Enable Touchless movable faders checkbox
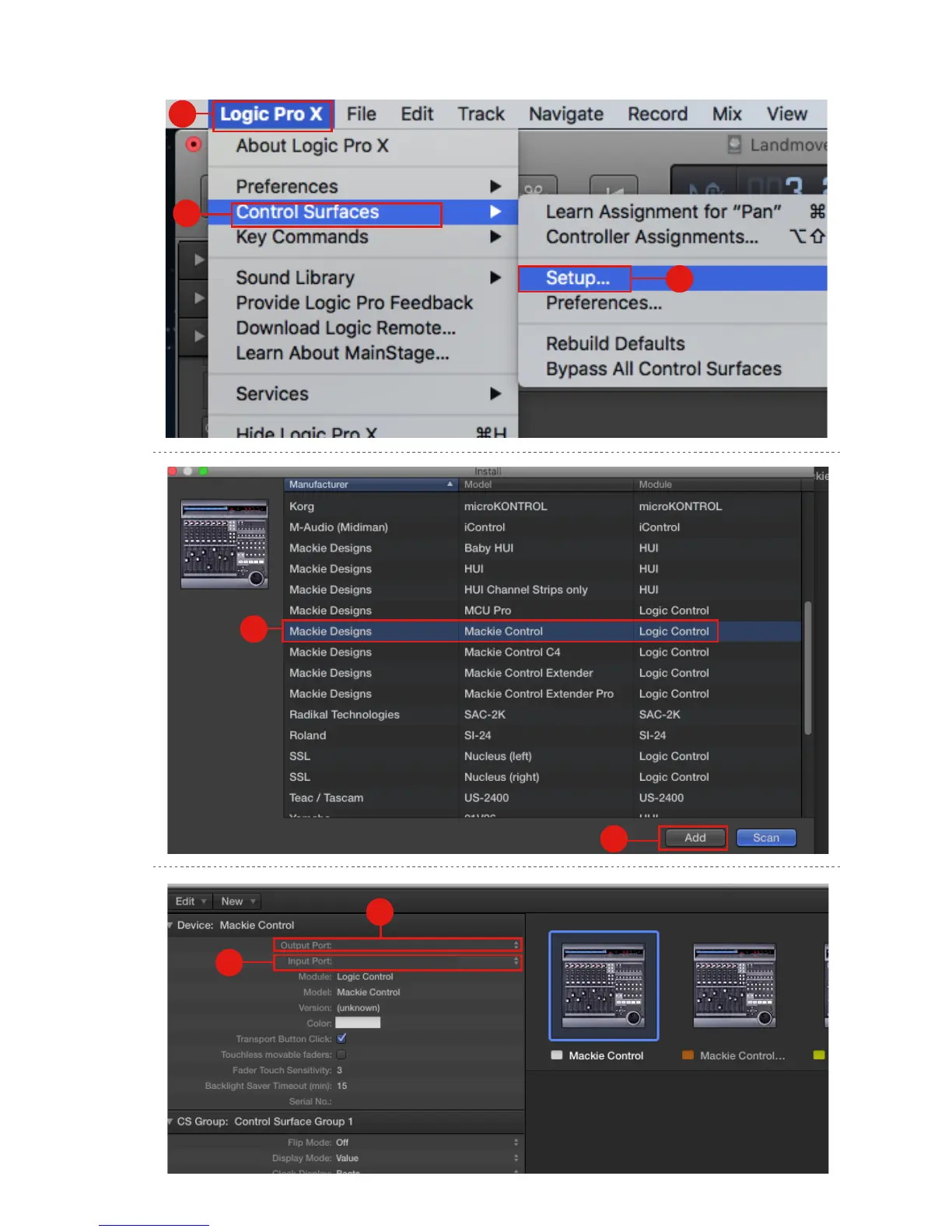952x1232 pixels. point(341,1055)
